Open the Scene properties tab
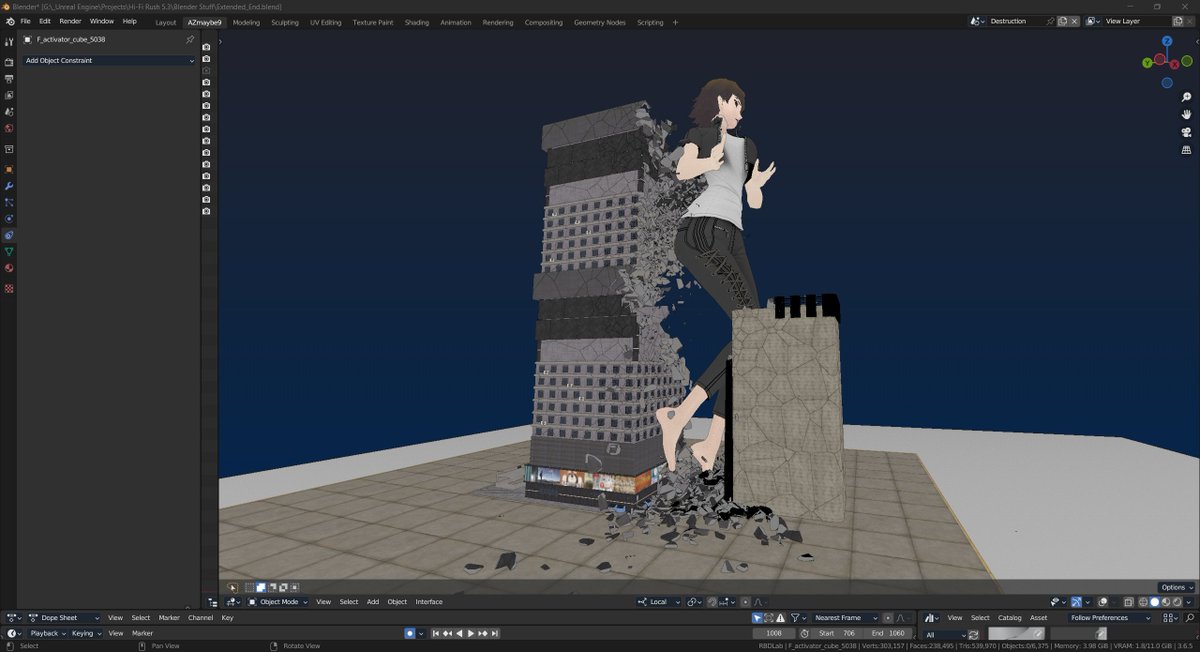 pos(9,112)
